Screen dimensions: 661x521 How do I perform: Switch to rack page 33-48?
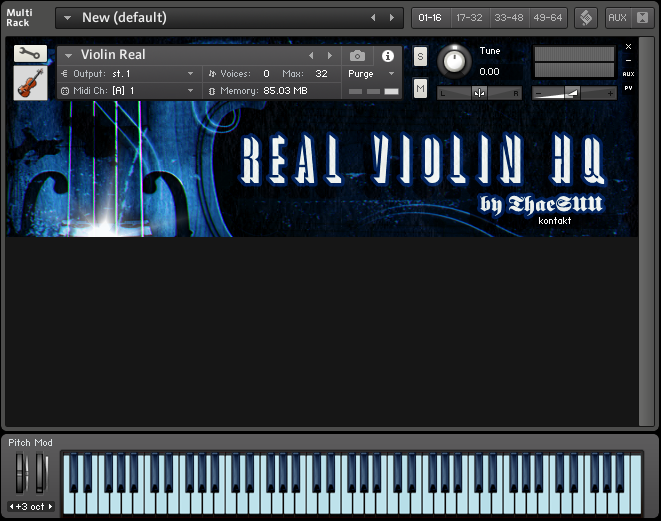(509, 18)
